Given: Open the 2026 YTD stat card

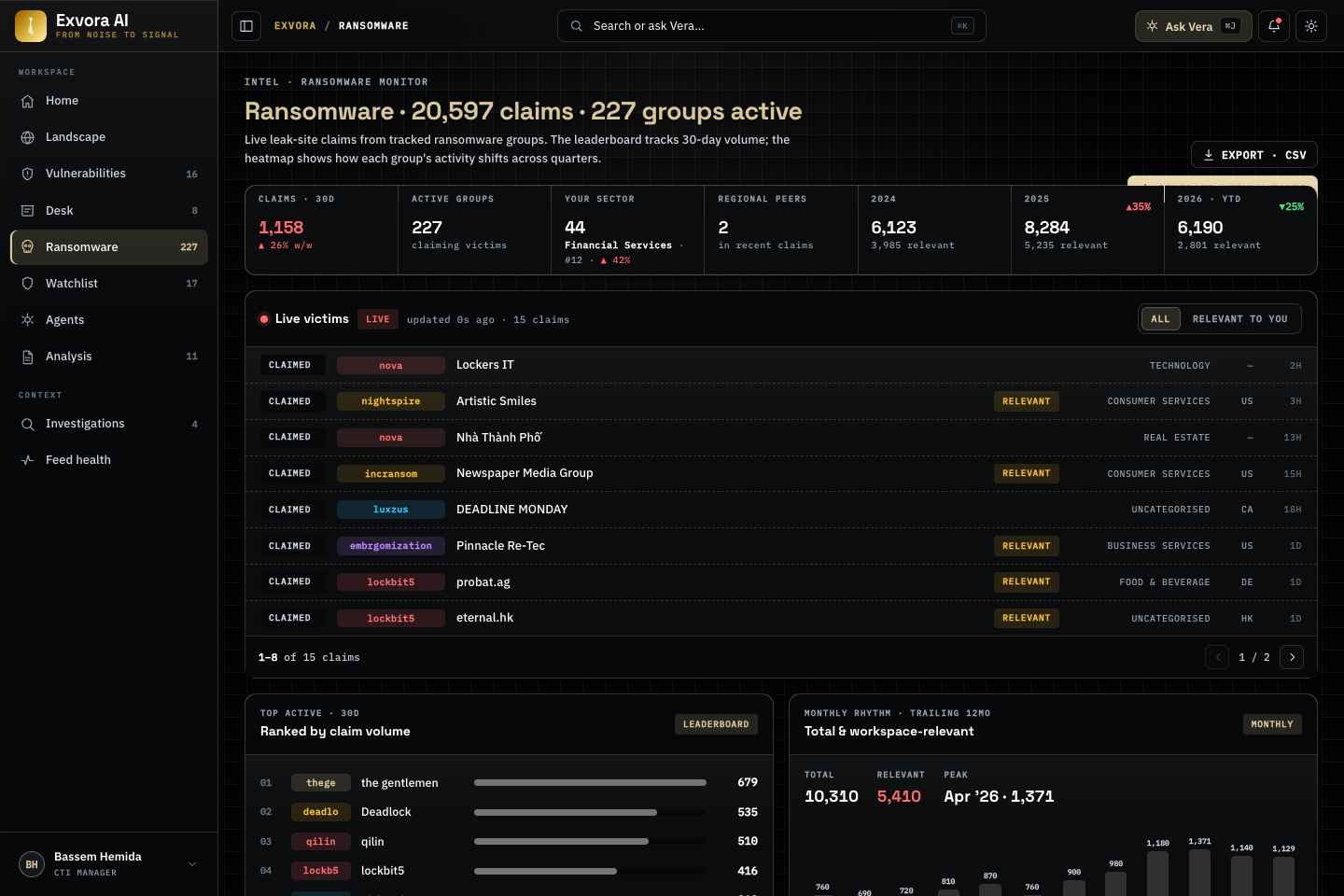Looking at the screenshot, I should 1240,230.
